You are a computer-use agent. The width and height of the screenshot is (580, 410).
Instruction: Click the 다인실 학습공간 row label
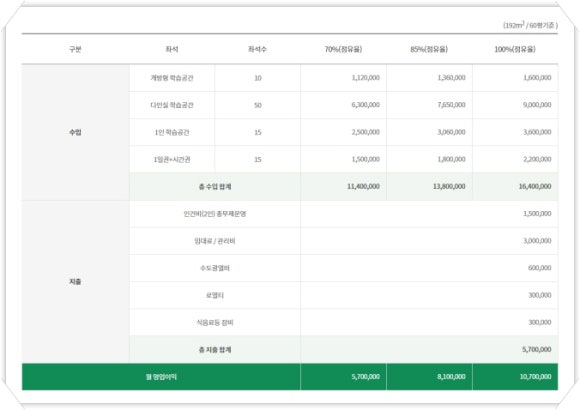tap(172, 105)
